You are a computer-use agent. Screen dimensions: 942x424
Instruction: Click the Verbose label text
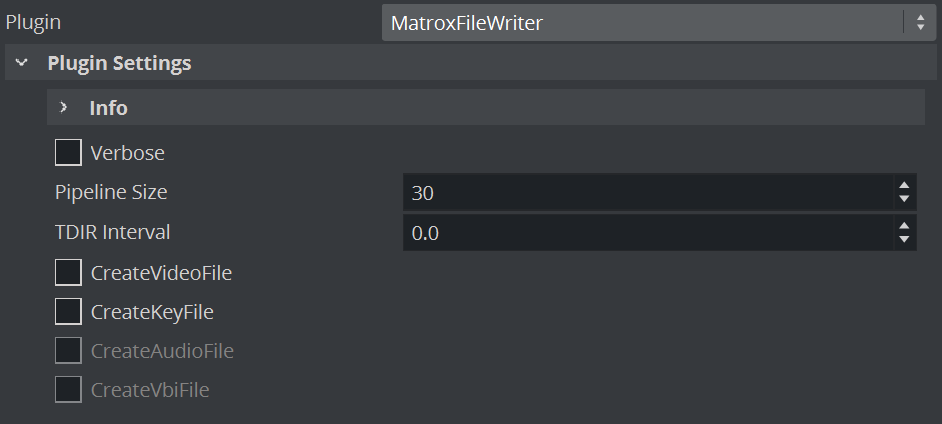tap(127, 154)
